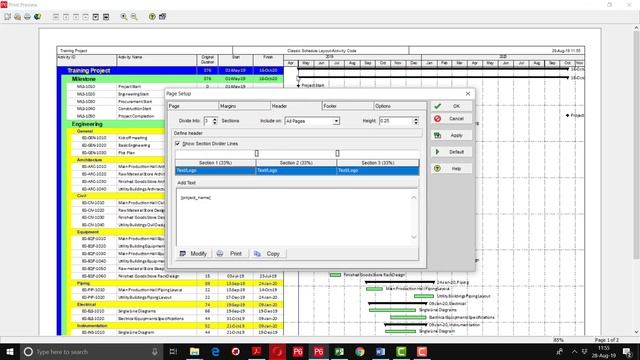
Task: Increase Divide Into sections value
Action: click(215, 119)
